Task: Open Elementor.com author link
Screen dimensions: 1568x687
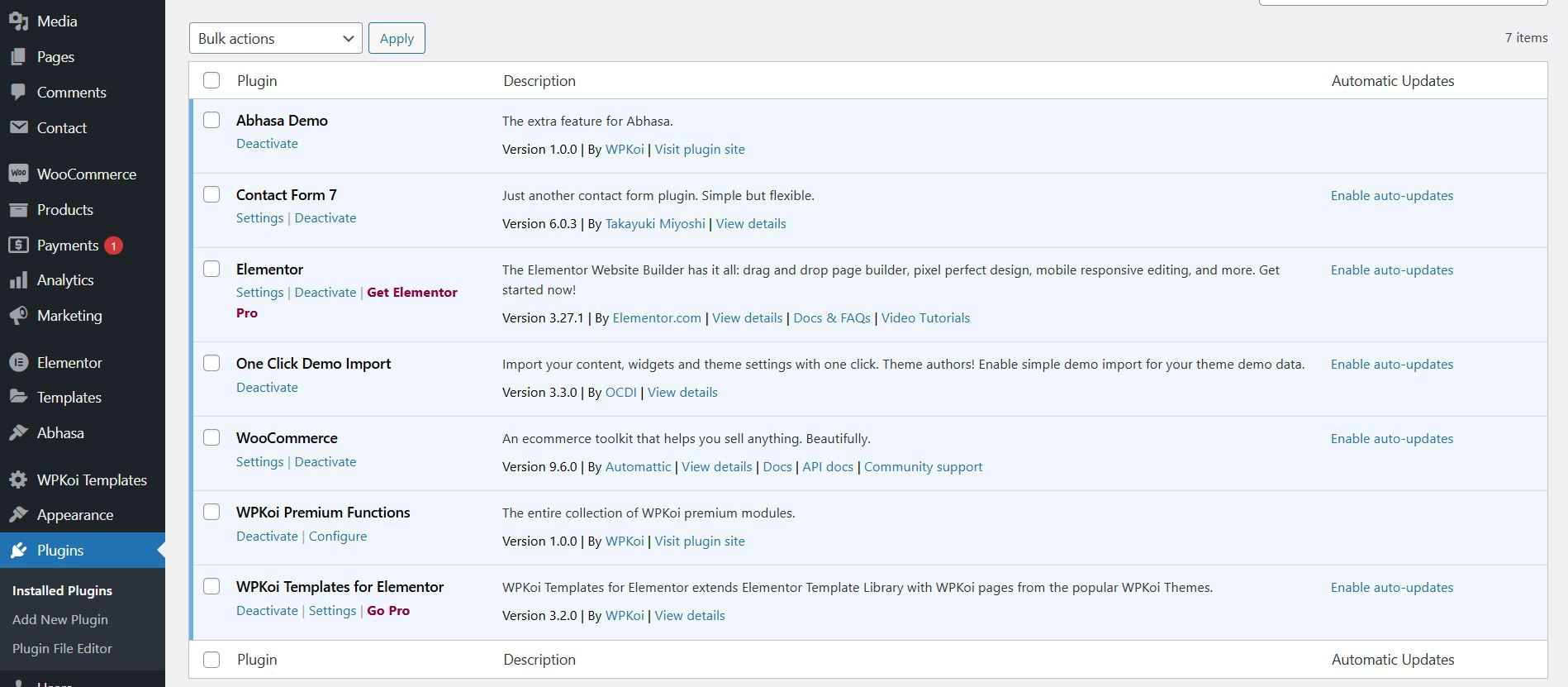Action: coord(657,317)
